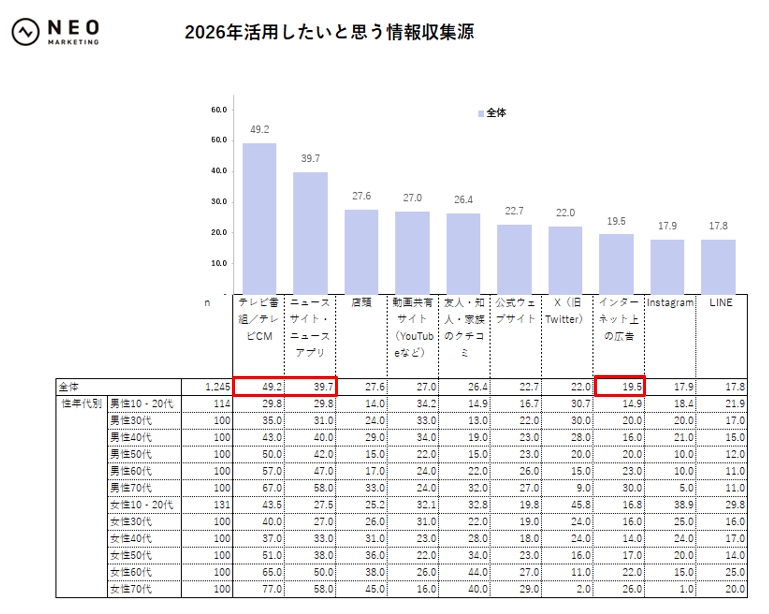
Task: Select the 39.7 news site bar
Action: click(x=310, y=231)
